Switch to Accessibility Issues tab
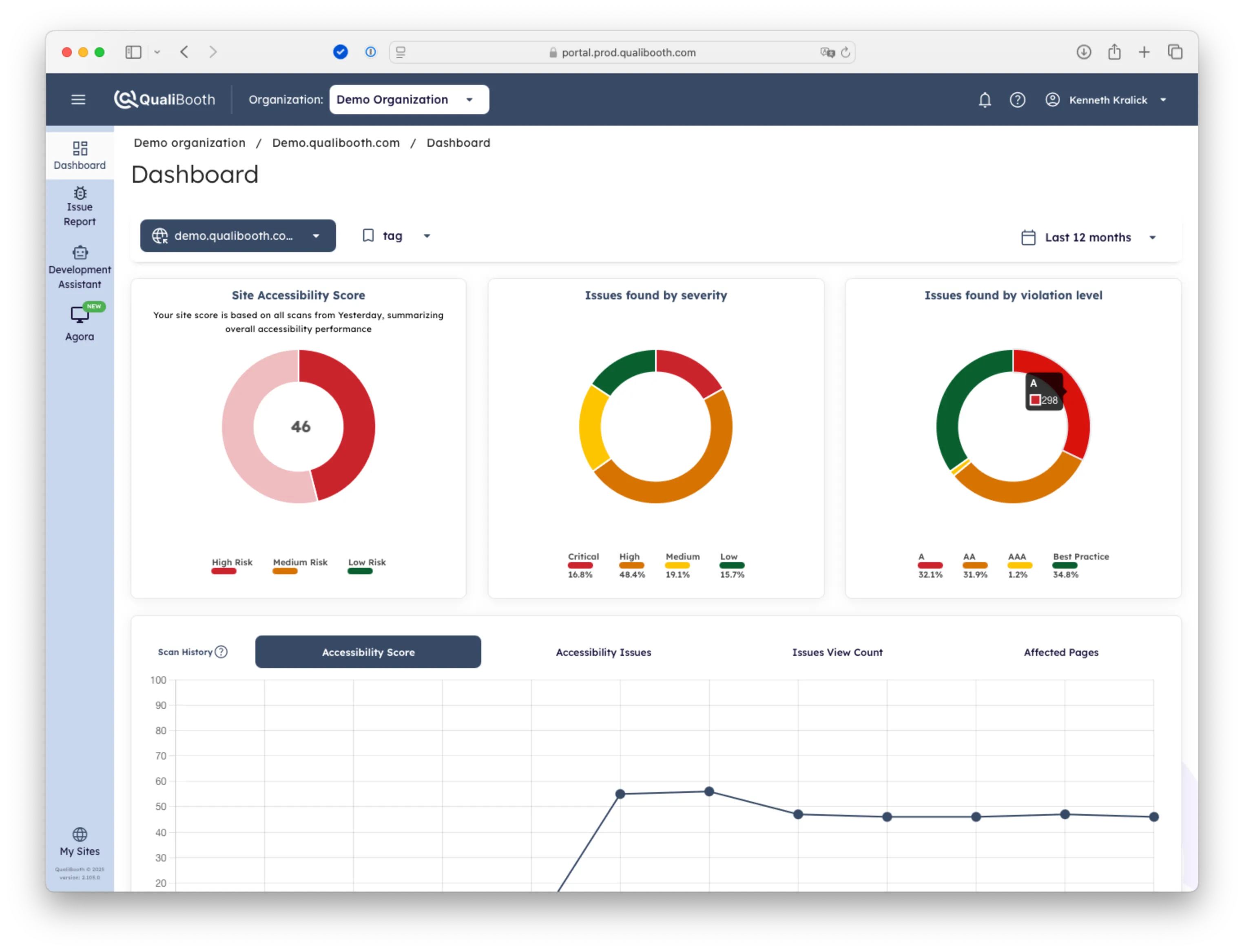The height and width of the screenshot is (952, 1244). [604, 653]
